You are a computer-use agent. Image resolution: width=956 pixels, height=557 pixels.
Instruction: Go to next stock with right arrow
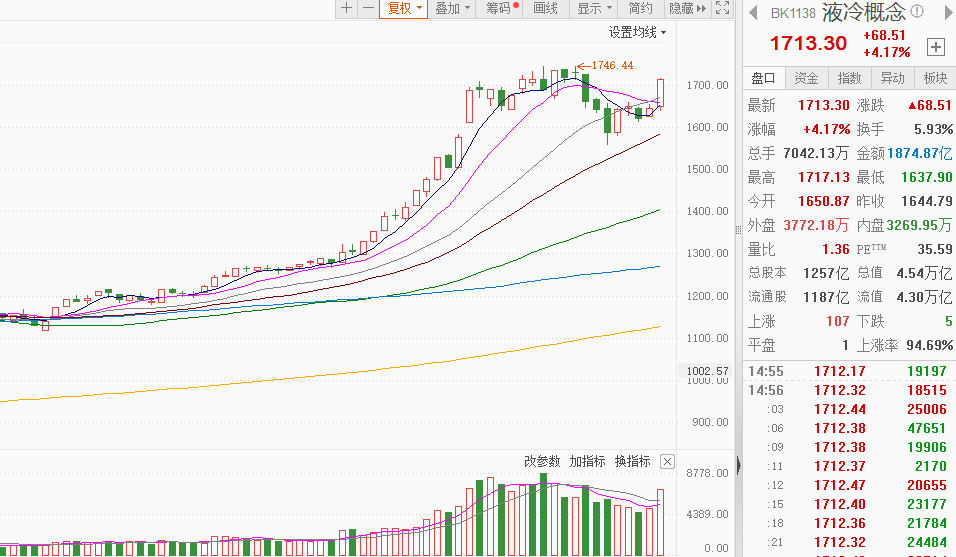coord(949,13)
